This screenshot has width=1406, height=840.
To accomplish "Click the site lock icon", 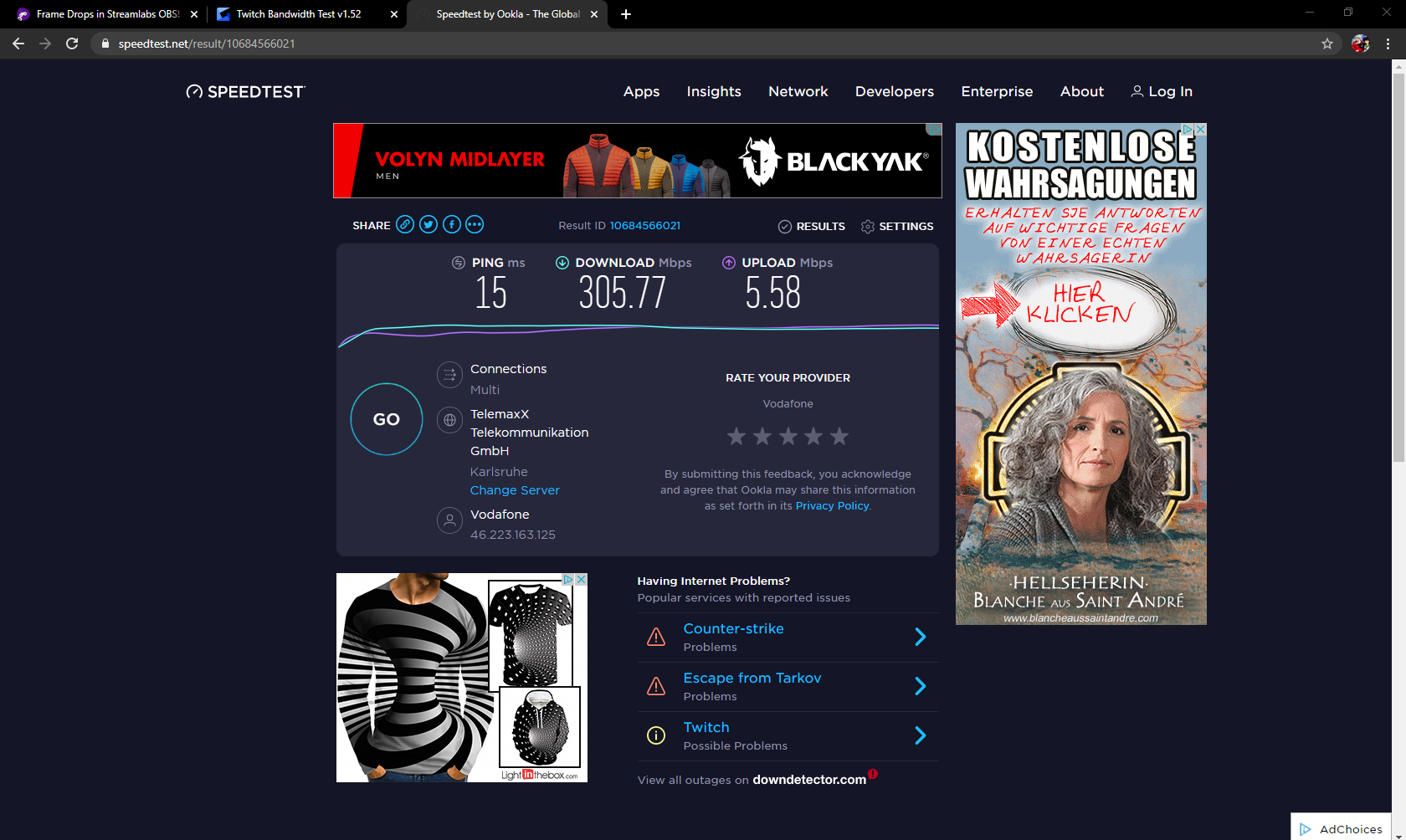I will [x=105, y=44].
